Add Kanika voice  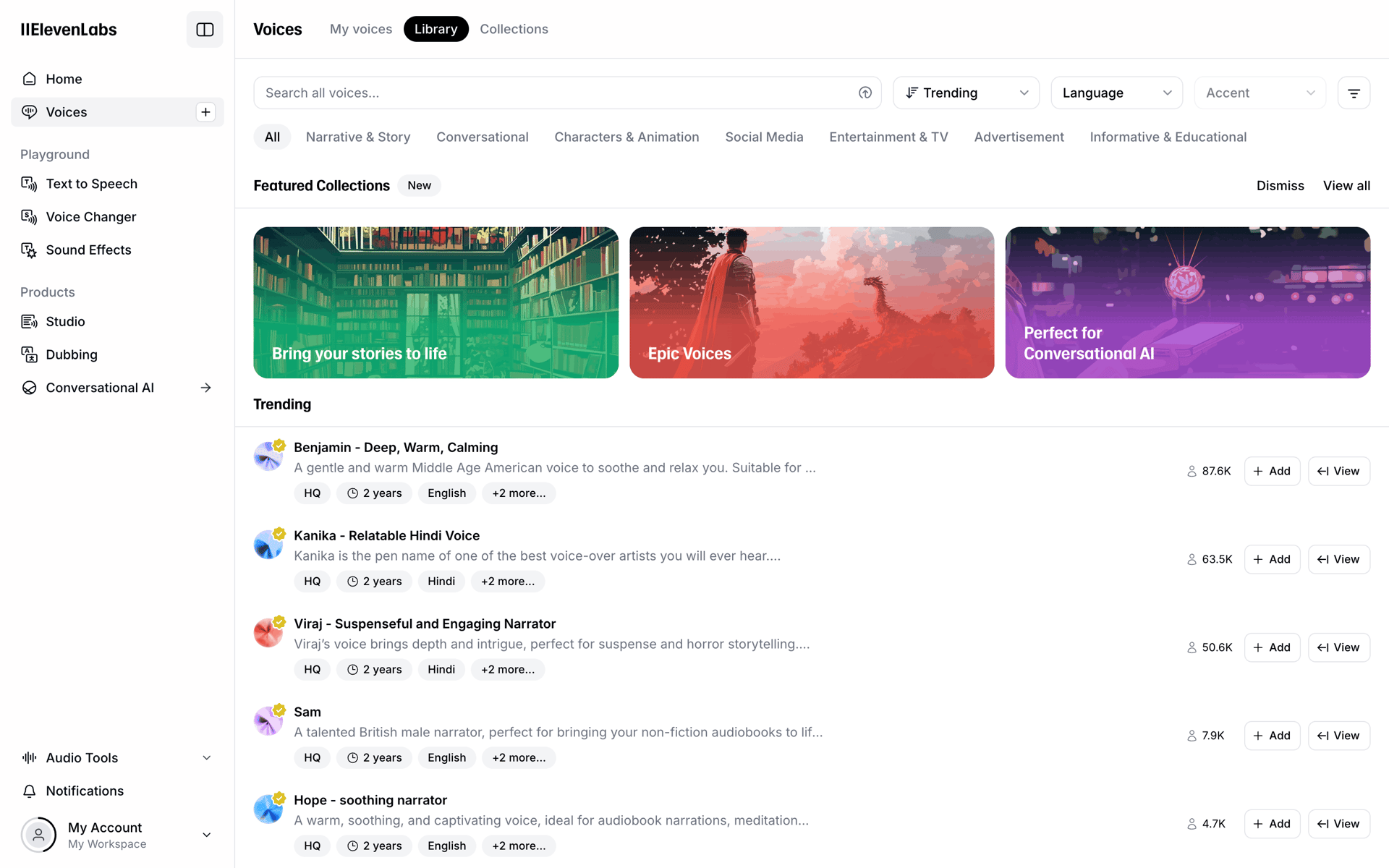[x=1272, y=559]
